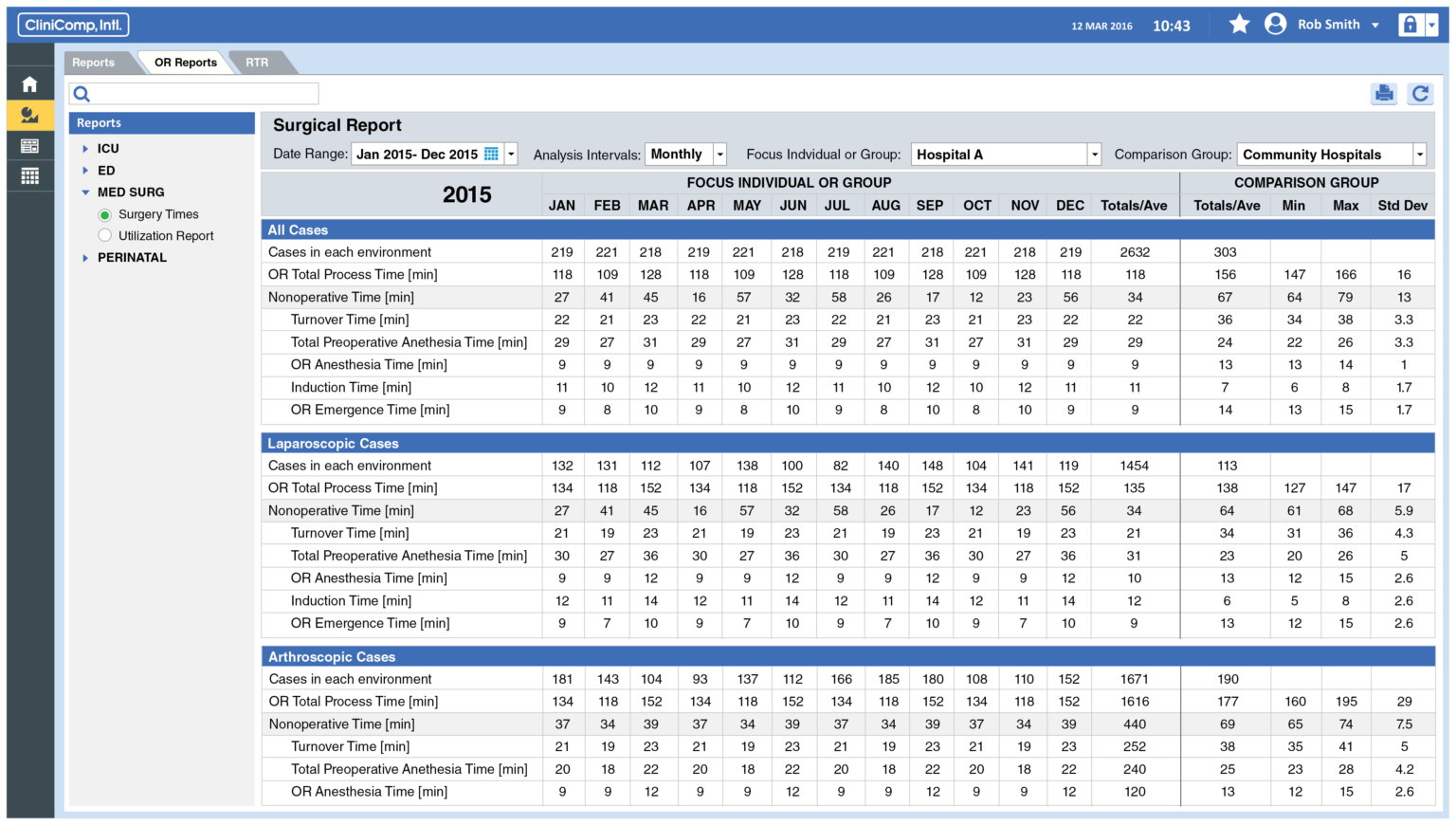Select the Surgery Times radio button
Screen dimensions: 1456x825
pyautogui.click(x=104, y=213)
